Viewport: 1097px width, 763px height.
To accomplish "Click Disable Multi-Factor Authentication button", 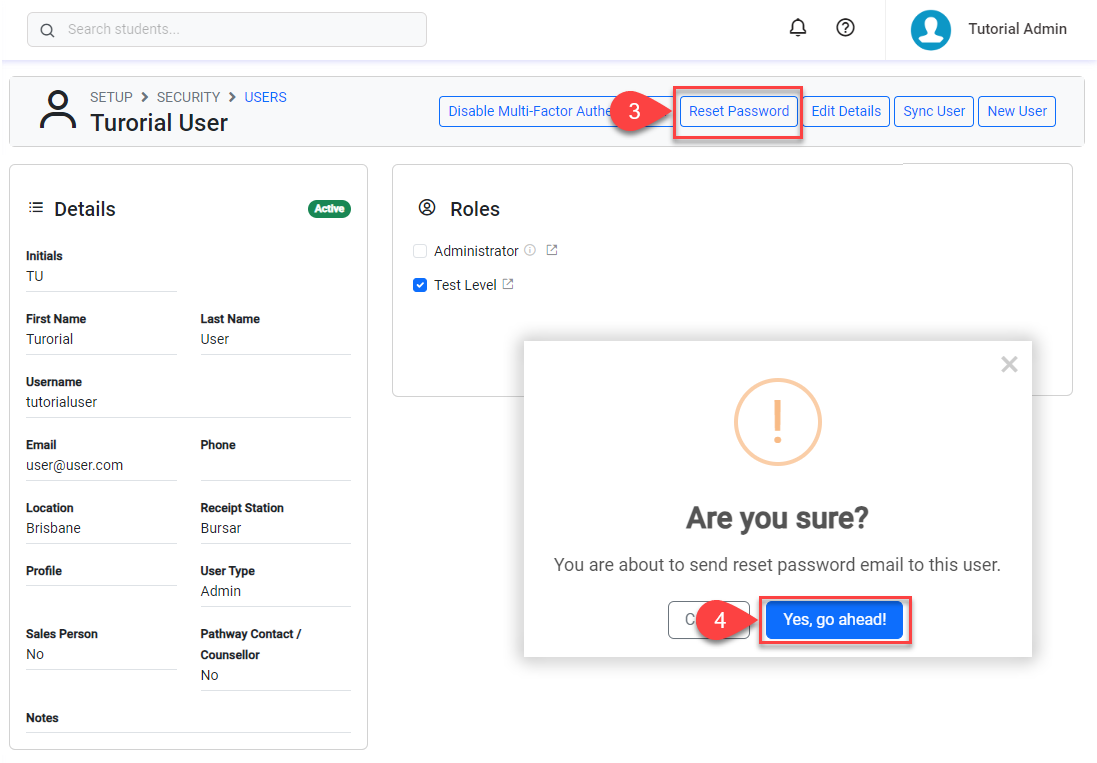I will click(x=528, y=111).
